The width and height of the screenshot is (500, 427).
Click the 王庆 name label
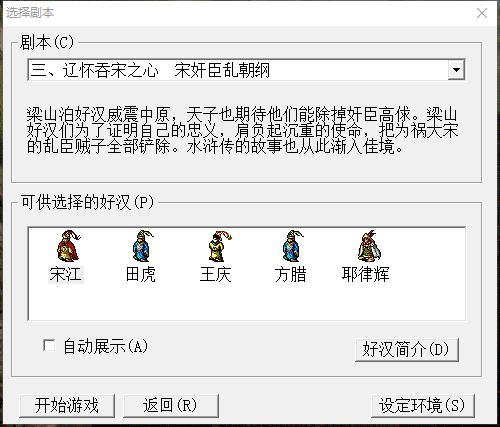(x=216, y=275)
